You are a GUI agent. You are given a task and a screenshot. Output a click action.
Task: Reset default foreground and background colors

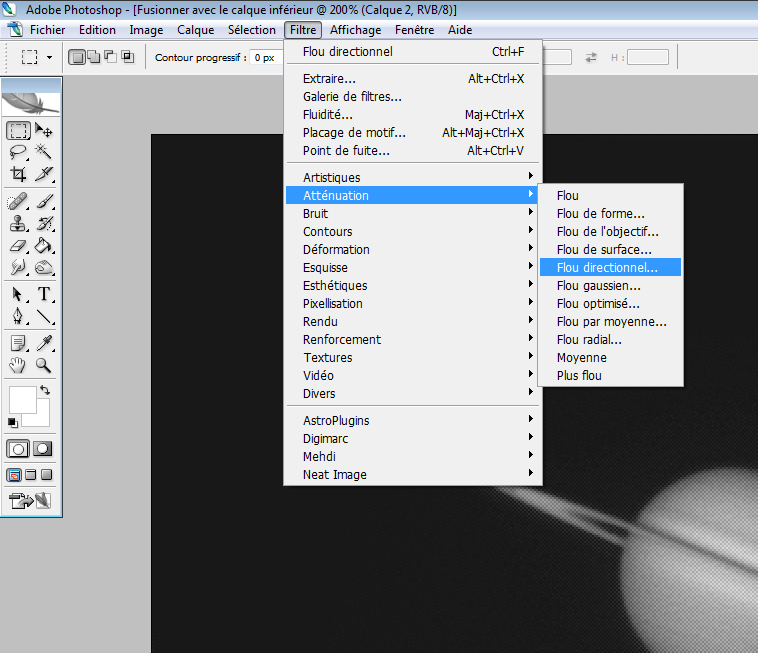(x=13, y=423)
